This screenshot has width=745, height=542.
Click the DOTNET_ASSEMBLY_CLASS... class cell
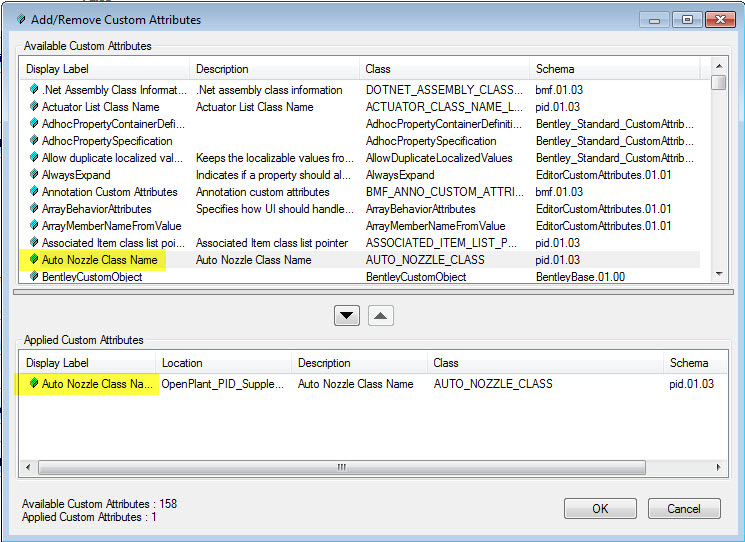(444, 90)
